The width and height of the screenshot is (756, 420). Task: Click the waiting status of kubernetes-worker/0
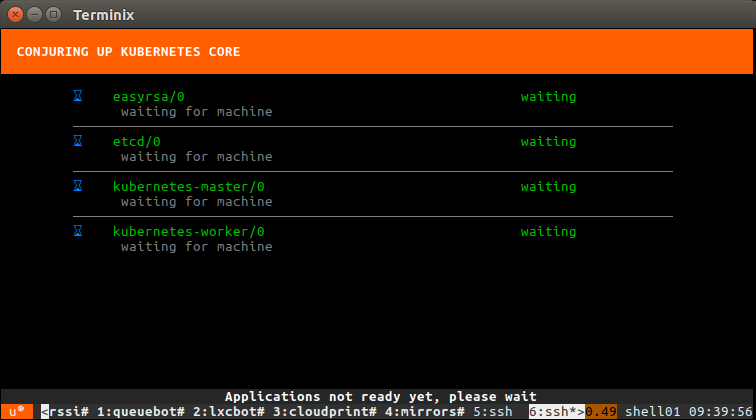548,232
